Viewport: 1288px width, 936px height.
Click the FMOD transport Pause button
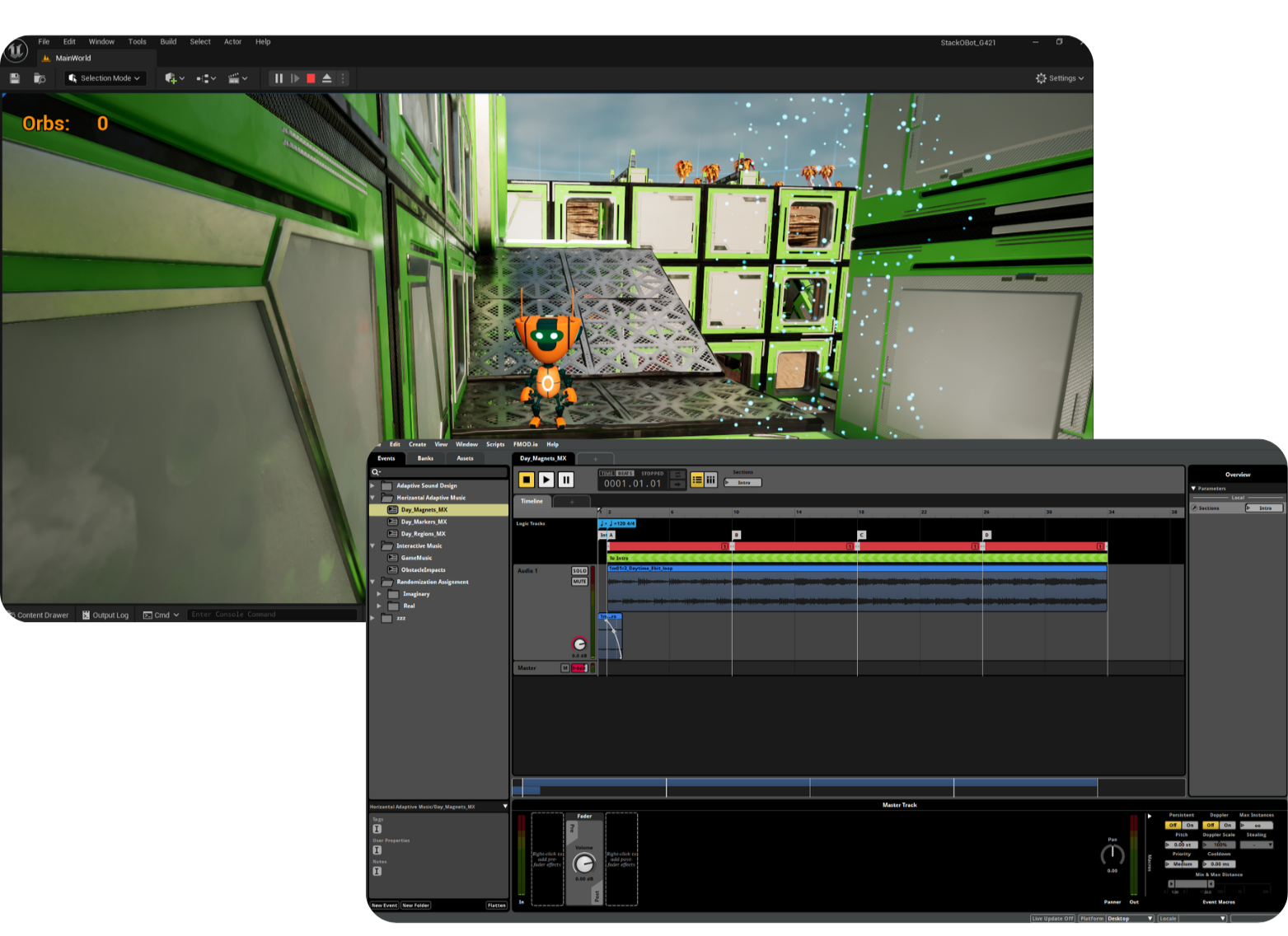click(x=566, y=480)
